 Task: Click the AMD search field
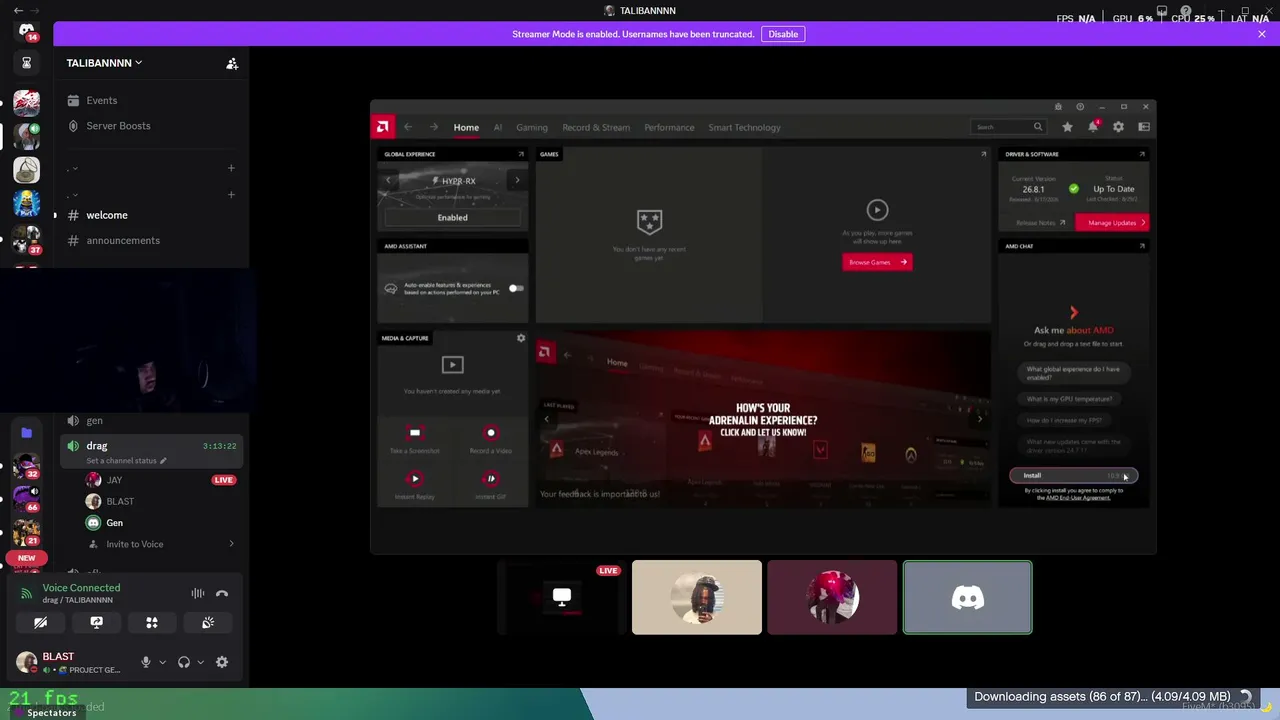point(1008,127)
